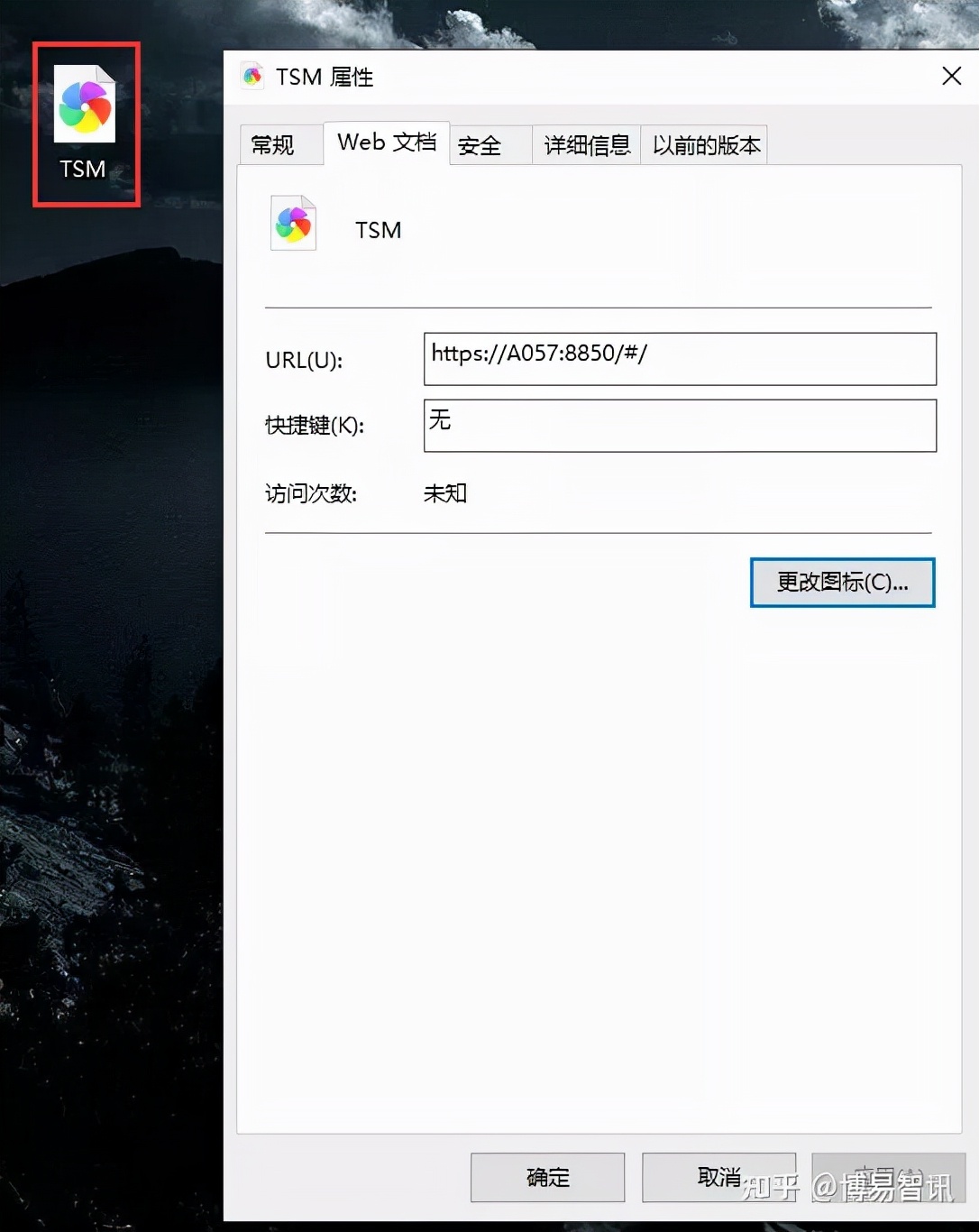Confirm with the 确定 button
Viewport: 979px width, 1232px height.
click(546, 1177)
